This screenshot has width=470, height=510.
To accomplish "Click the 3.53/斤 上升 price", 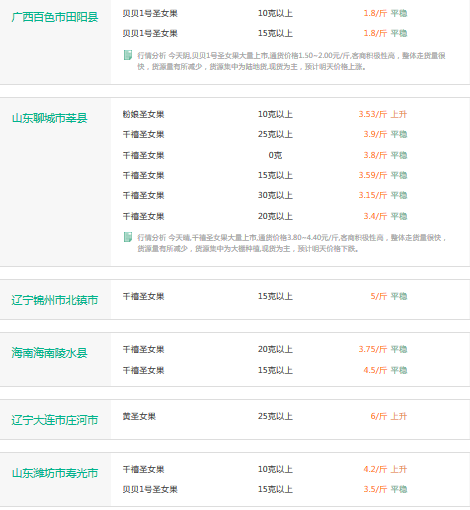I will click(383, 114).
